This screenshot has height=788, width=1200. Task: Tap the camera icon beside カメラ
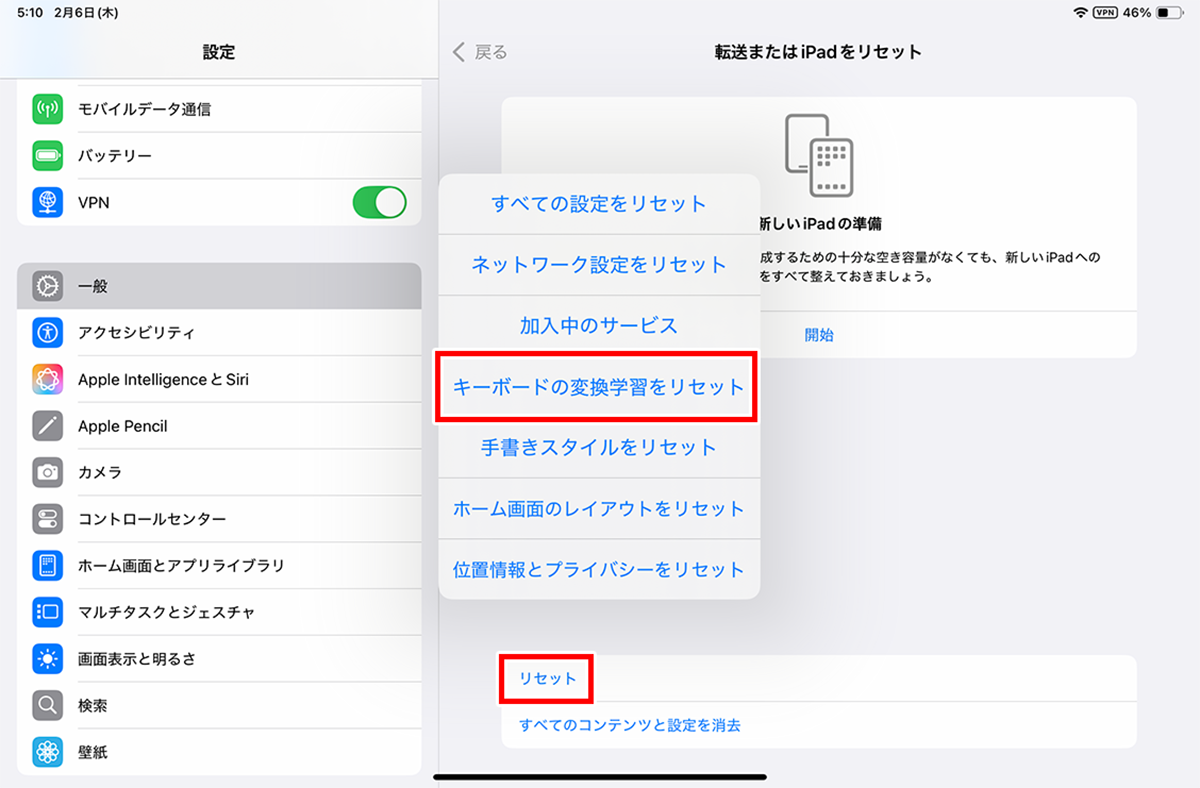click(48, 472)
